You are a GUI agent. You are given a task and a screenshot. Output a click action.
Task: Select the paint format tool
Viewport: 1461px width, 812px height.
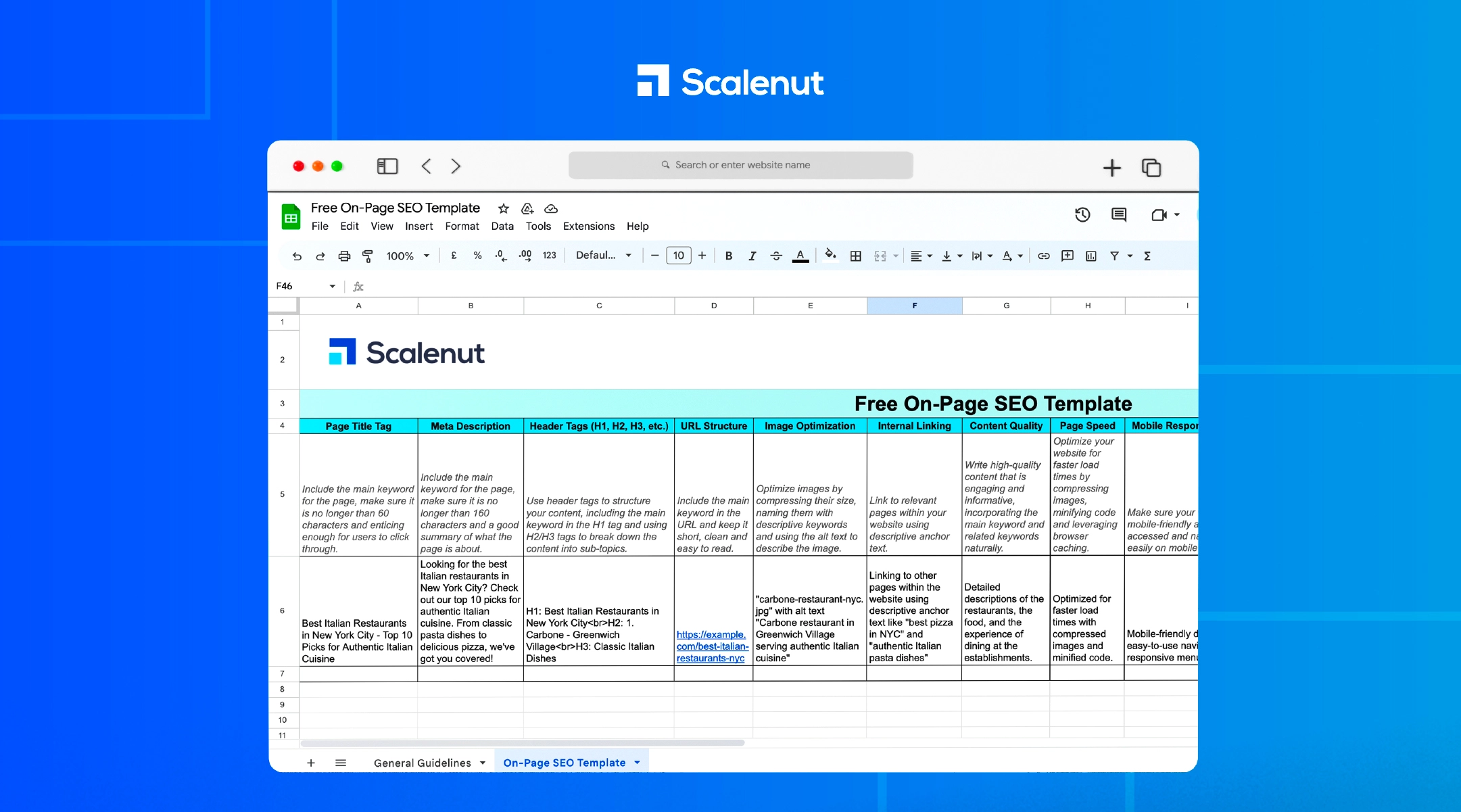(367, 256)
